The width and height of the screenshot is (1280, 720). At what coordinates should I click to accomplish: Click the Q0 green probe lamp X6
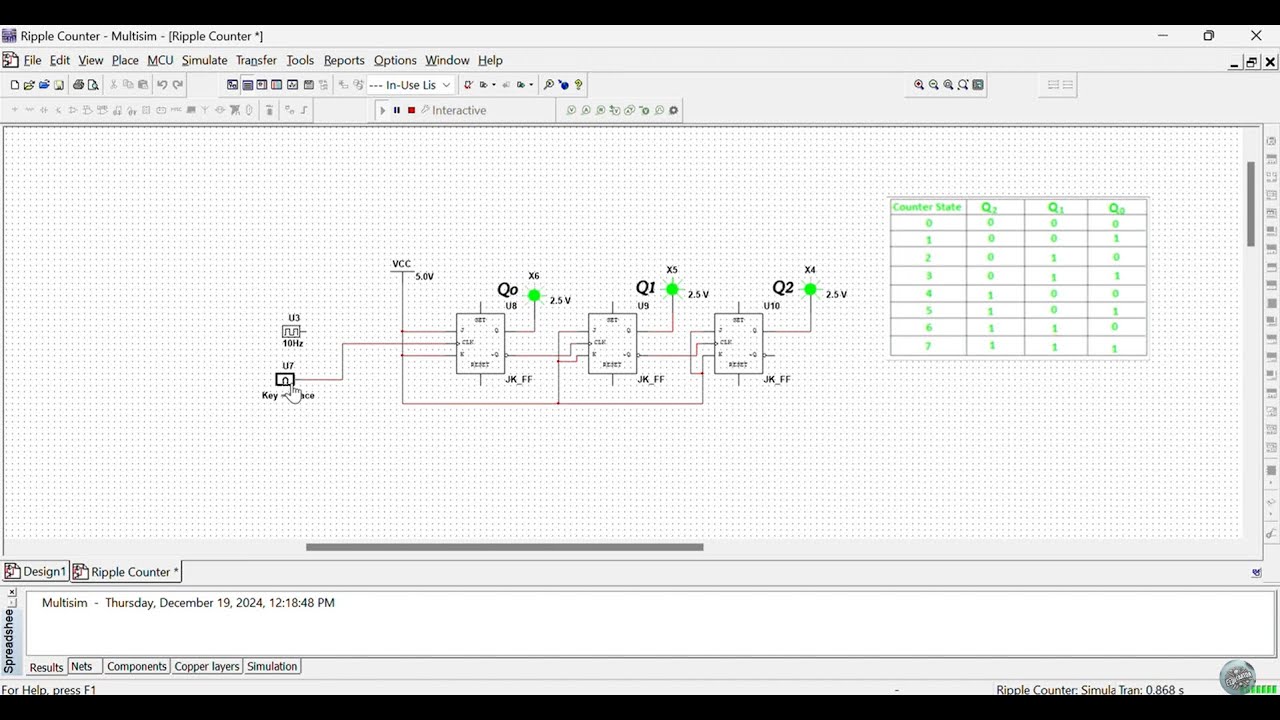534,295
